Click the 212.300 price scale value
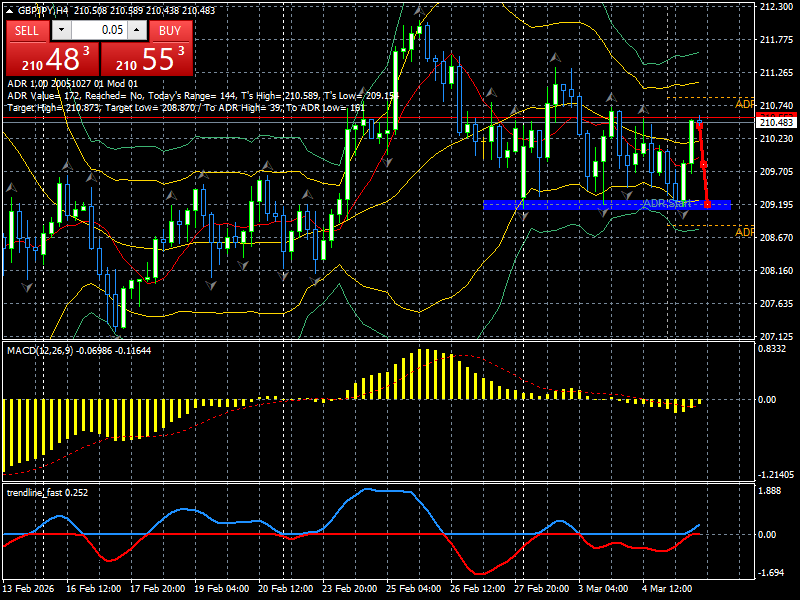 coord(776,7)
